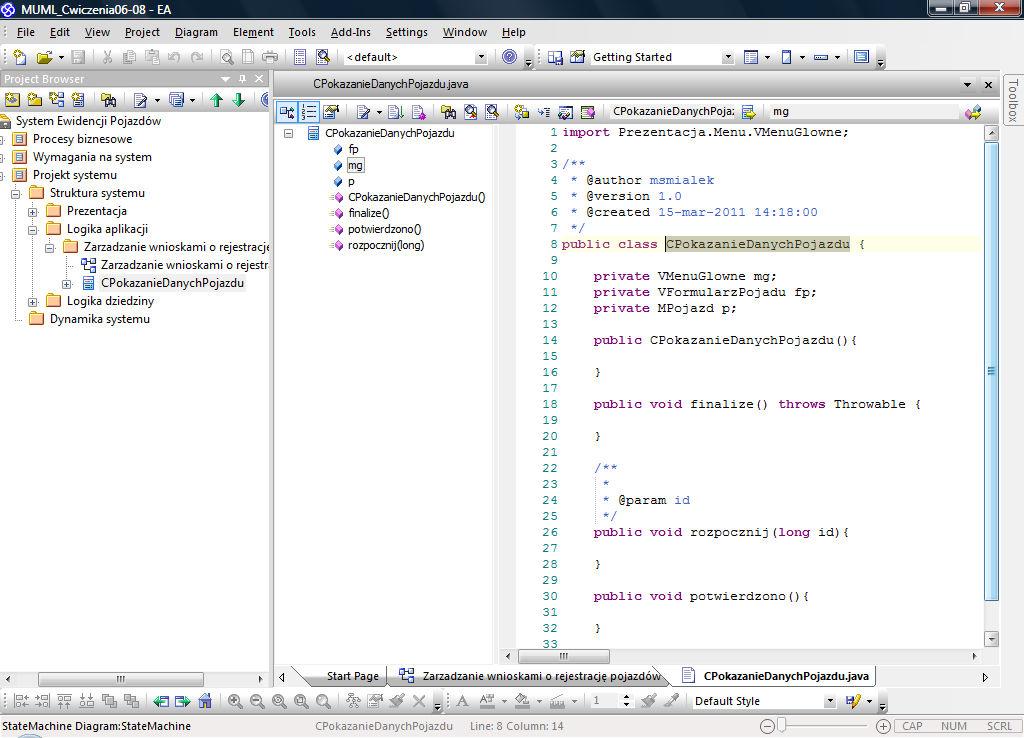1024x738 pixels.
Task: Collapse CPokazanieDanychPojazdu root in structure tree
Action: click(x=288, y=133)
